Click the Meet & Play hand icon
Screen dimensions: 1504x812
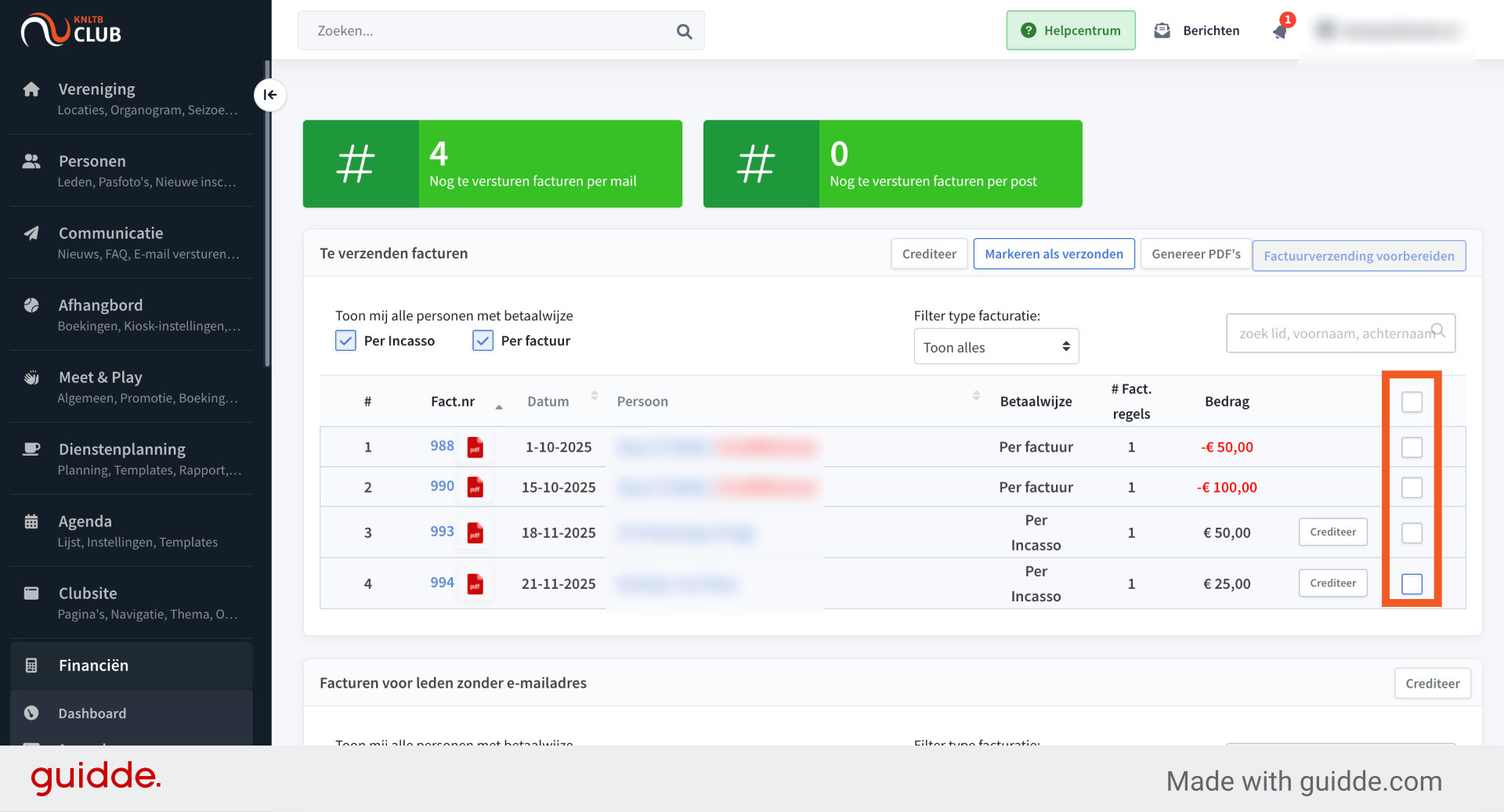pyautogui.click(x=31, y=377)
